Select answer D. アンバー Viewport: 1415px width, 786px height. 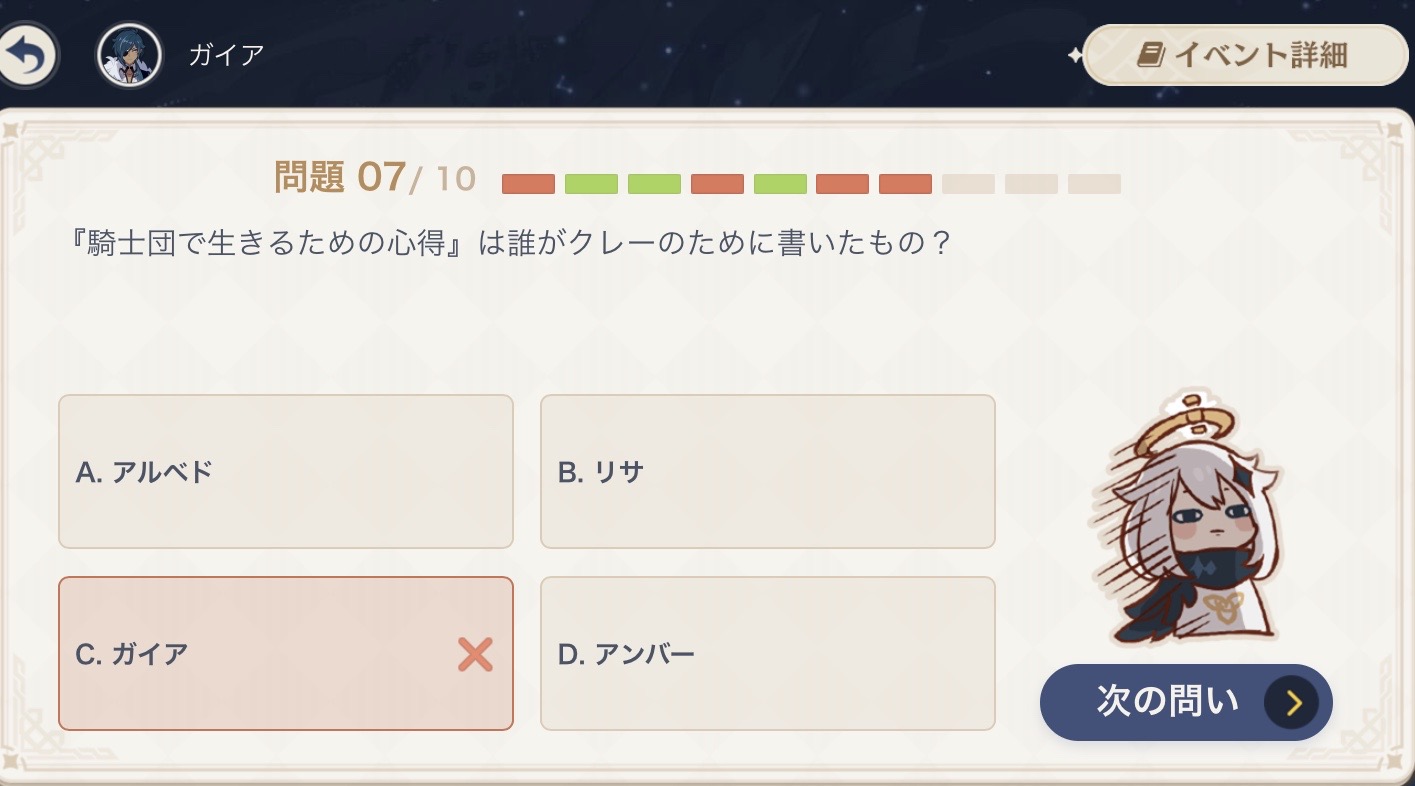point(767,654)
